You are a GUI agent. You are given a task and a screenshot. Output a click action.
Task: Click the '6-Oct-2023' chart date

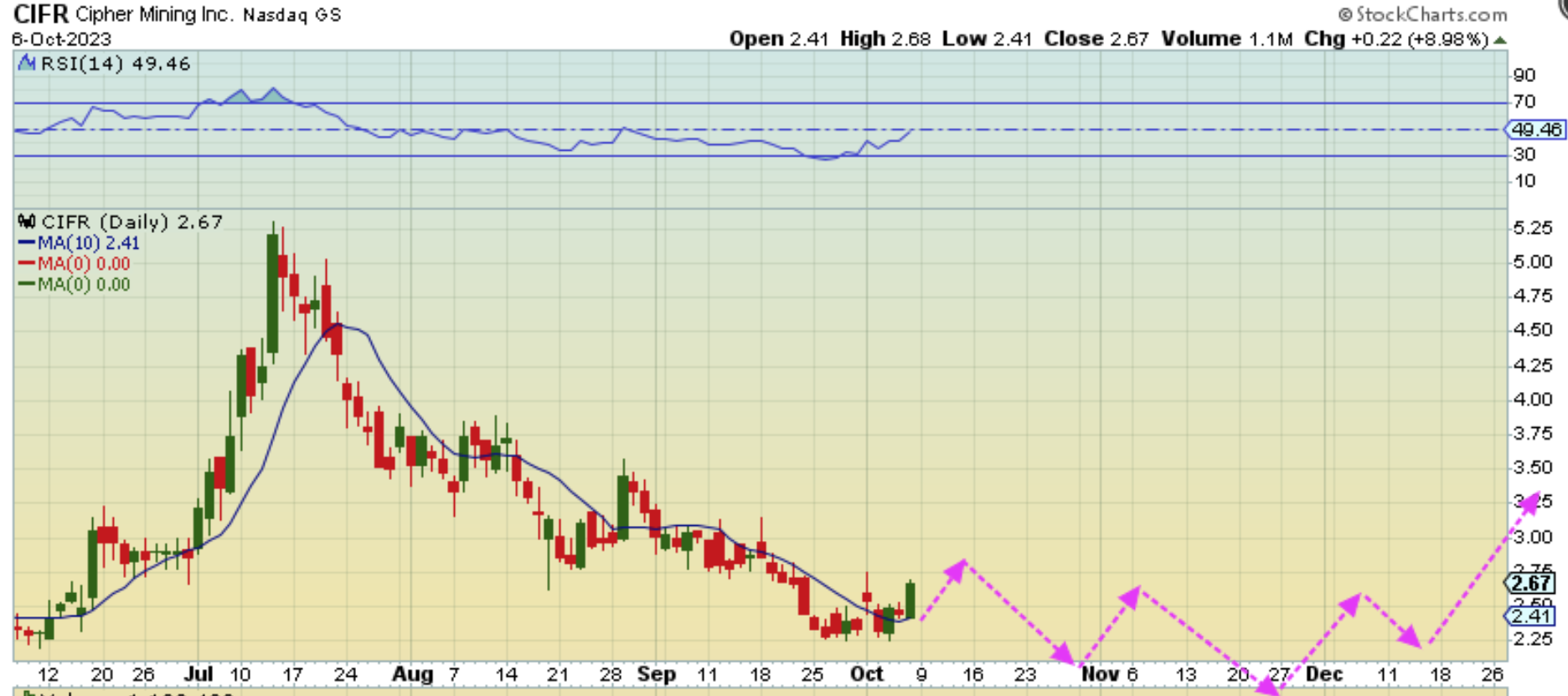point(61,39)
